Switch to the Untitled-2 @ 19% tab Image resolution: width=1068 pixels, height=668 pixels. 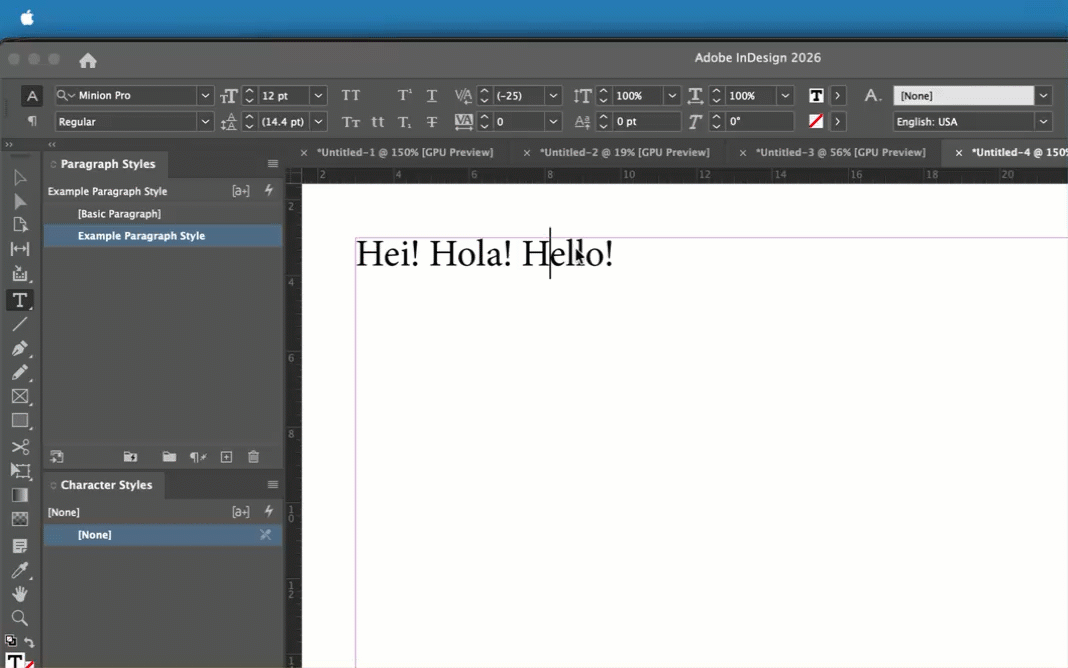(624, 153)
